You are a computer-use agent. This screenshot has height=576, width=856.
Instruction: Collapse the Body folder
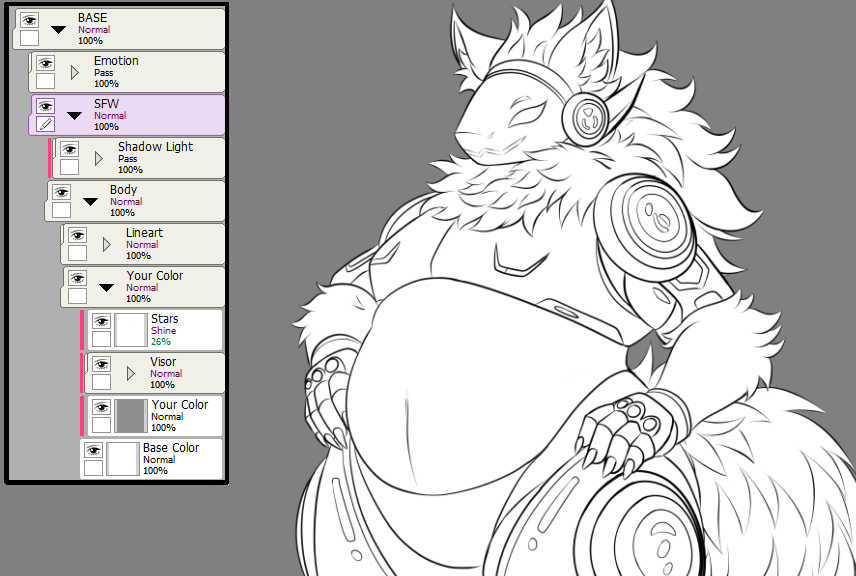pyautogui.click(x=90, y=202)
